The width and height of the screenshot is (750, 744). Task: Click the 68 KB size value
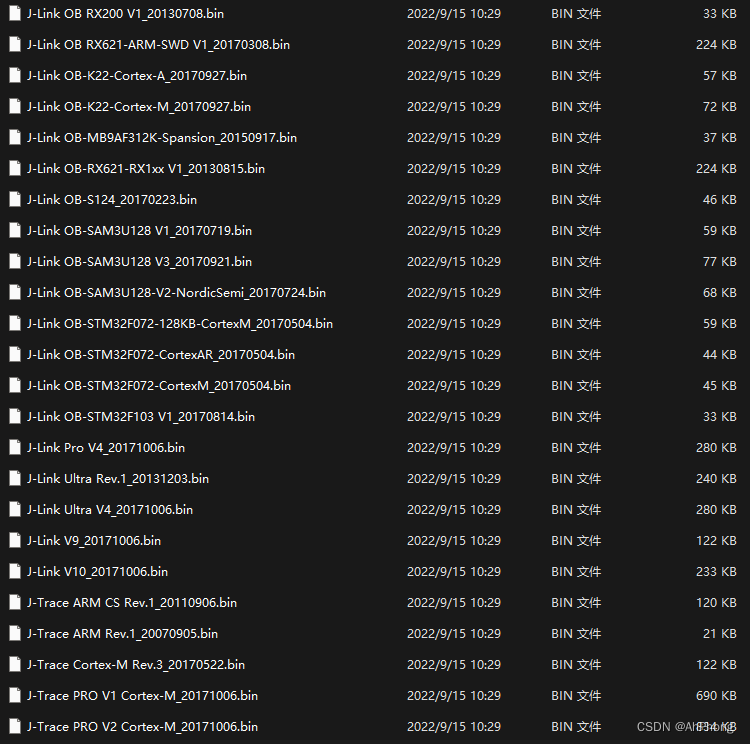coord(719,292)
